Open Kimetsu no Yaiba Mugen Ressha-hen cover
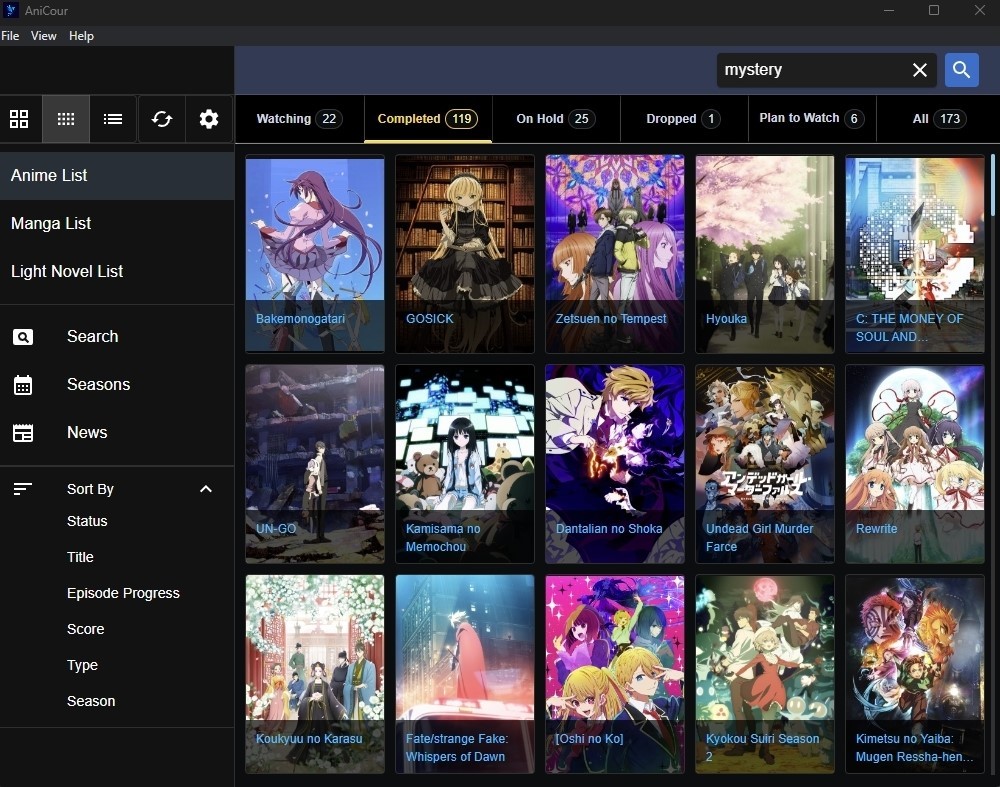 [x=915, y=674]
